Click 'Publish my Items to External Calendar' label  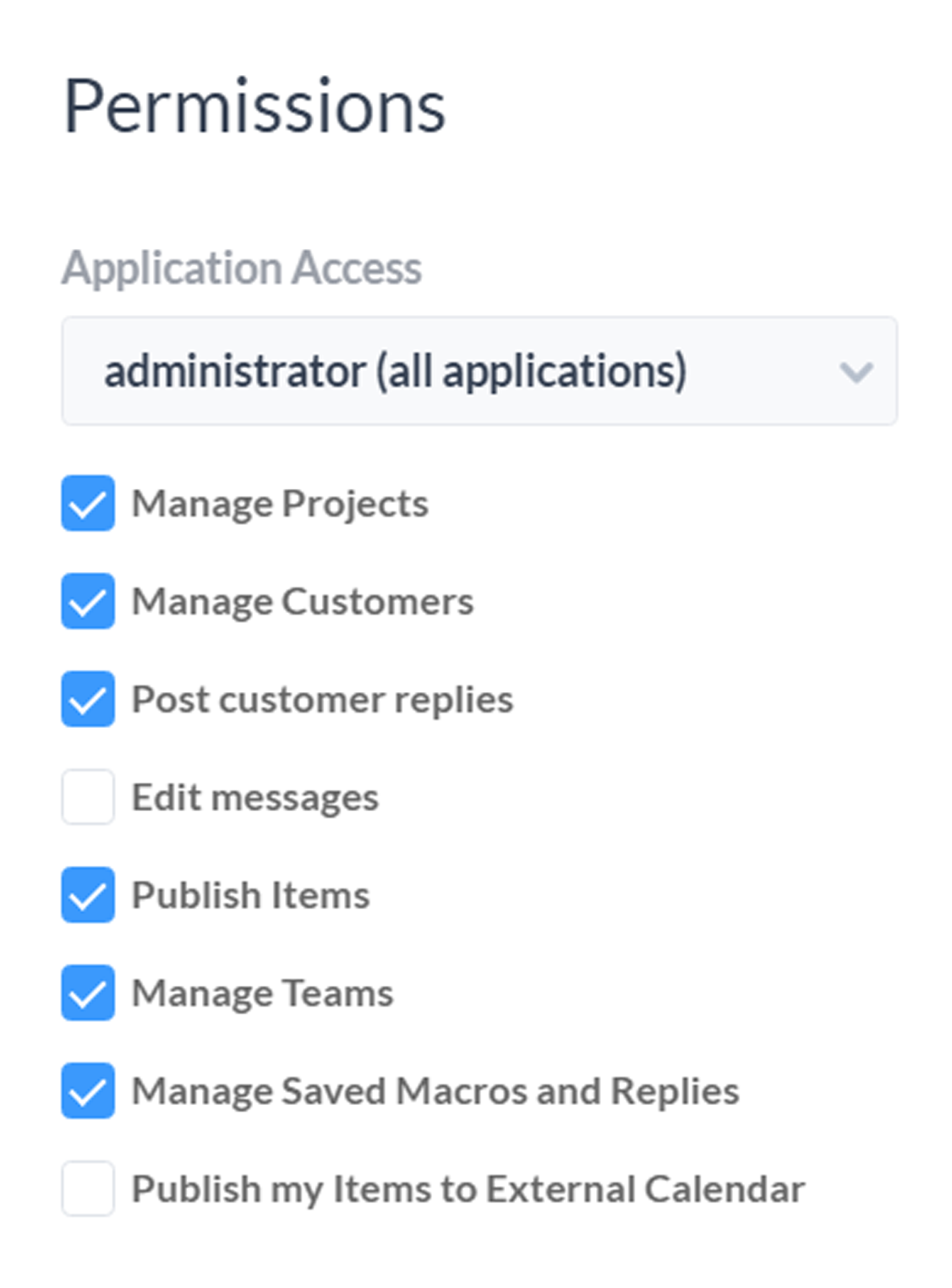click(468, 1189)
